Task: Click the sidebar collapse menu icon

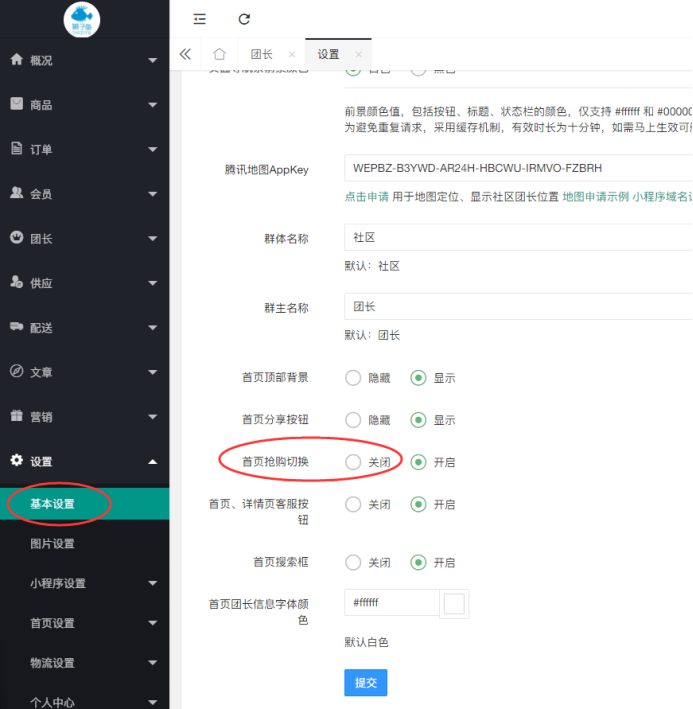Action: (x=200, y=19)
